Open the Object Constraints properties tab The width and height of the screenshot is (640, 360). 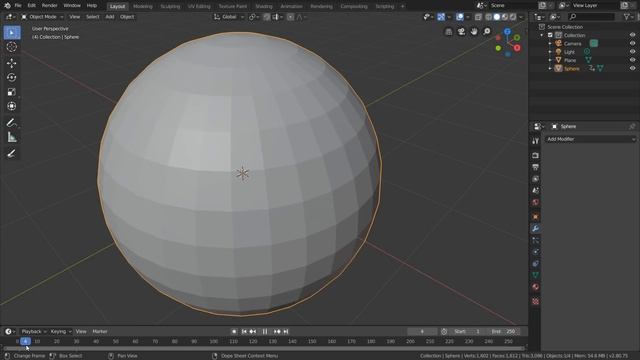point(536,264)
